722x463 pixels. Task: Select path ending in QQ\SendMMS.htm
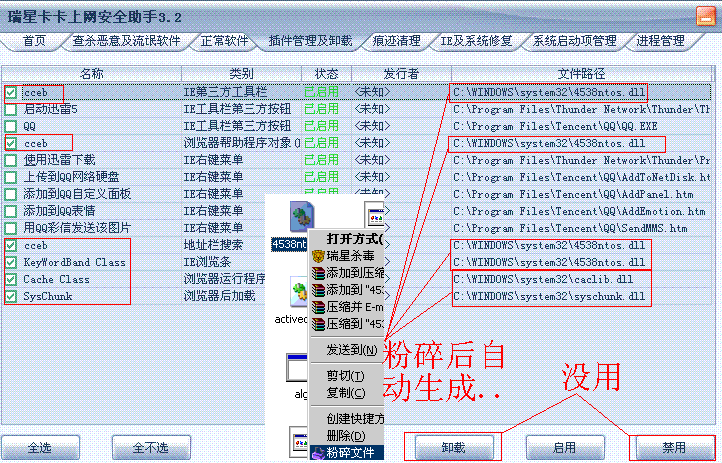pyautogui.click(x=570, y=228)
